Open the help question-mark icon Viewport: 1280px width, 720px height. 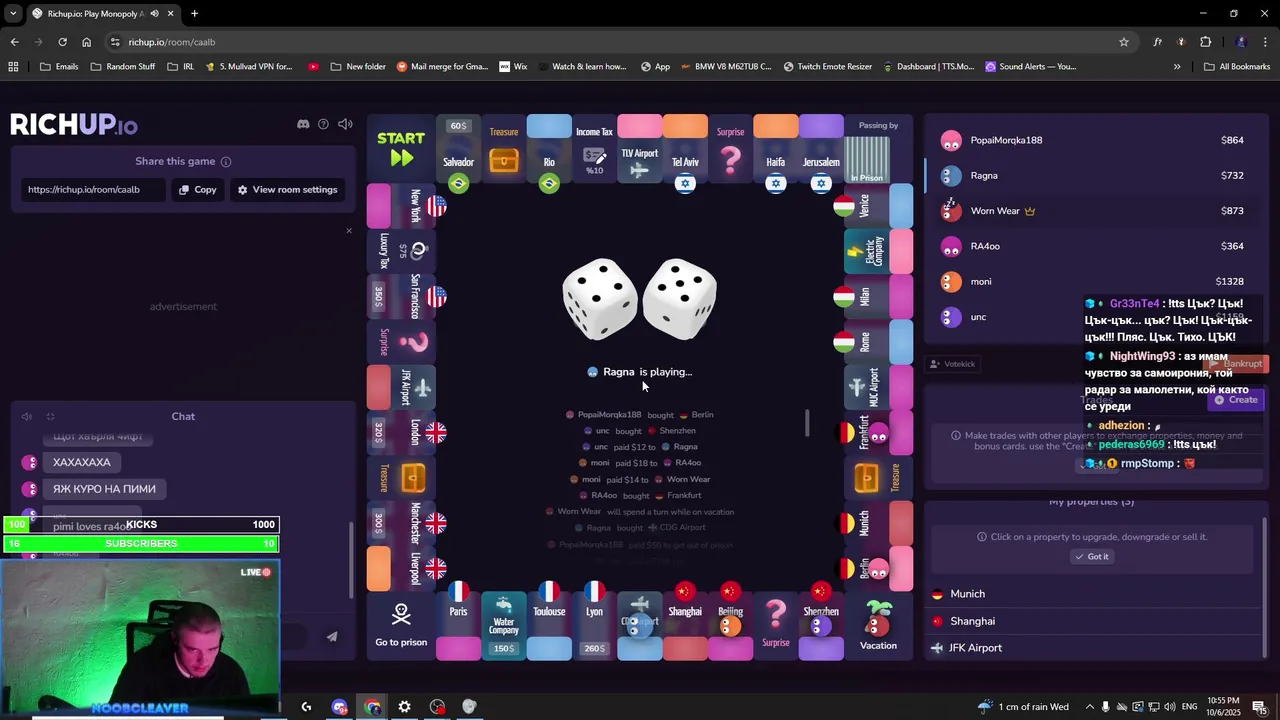[x=323, y=124]
